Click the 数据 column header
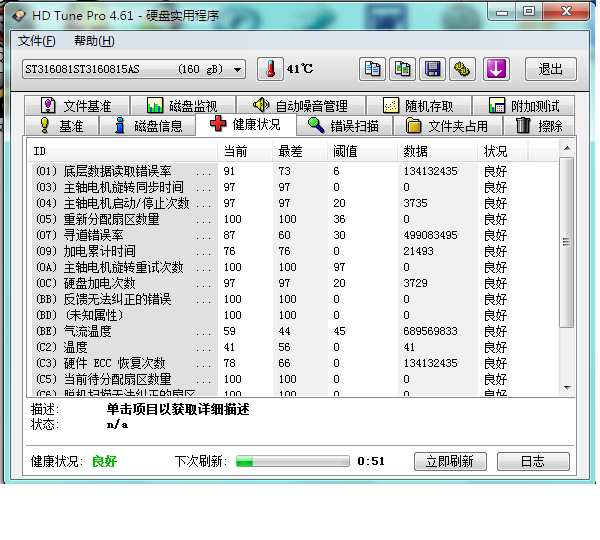600x540 pixels. (437, 151)
